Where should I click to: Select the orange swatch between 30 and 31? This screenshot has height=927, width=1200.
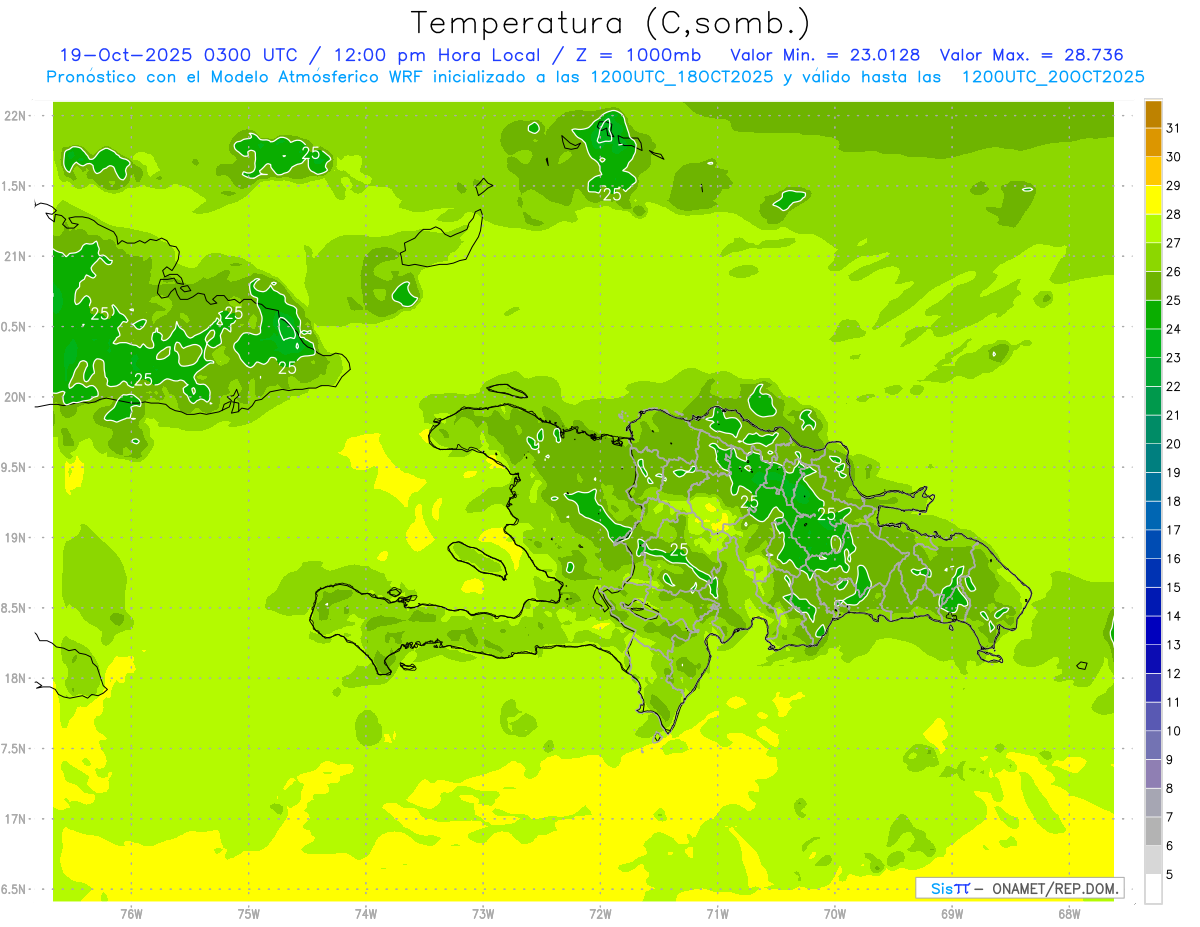tap(1153, 143)
